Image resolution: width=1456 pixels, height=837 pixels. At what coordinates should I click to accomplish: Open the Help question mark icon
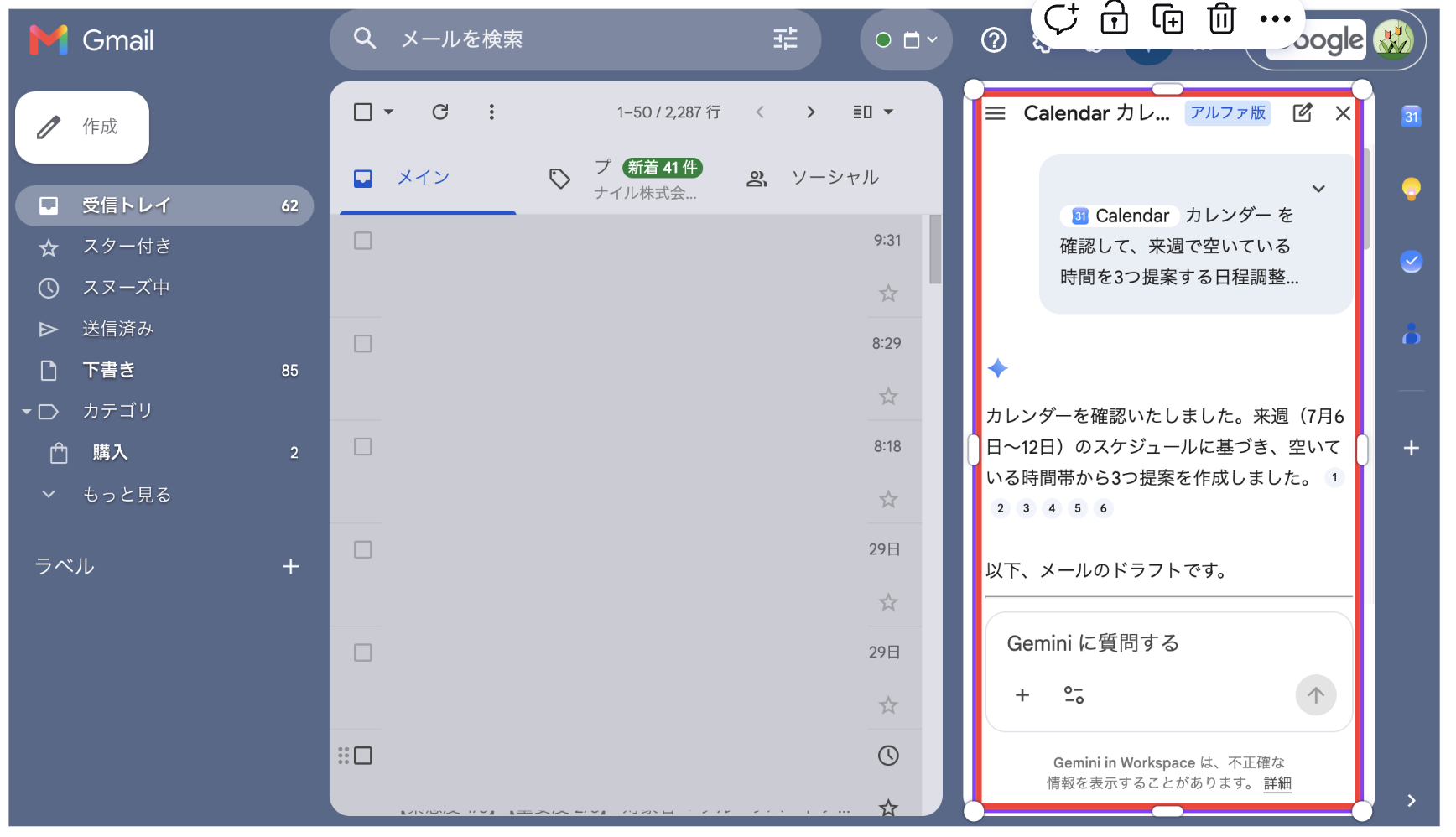[994, 39]
